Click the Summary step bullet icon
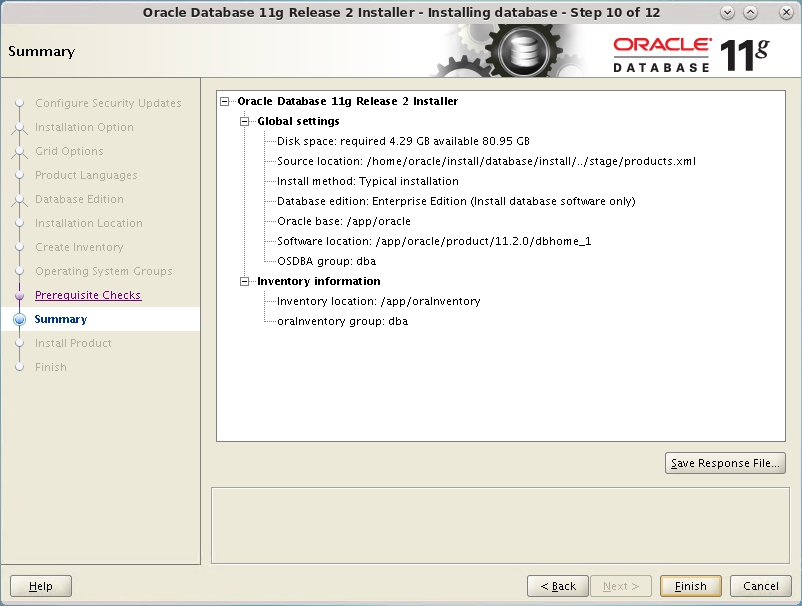The height and width of the screenshot is (606, 802). click(x=19, y=320)
